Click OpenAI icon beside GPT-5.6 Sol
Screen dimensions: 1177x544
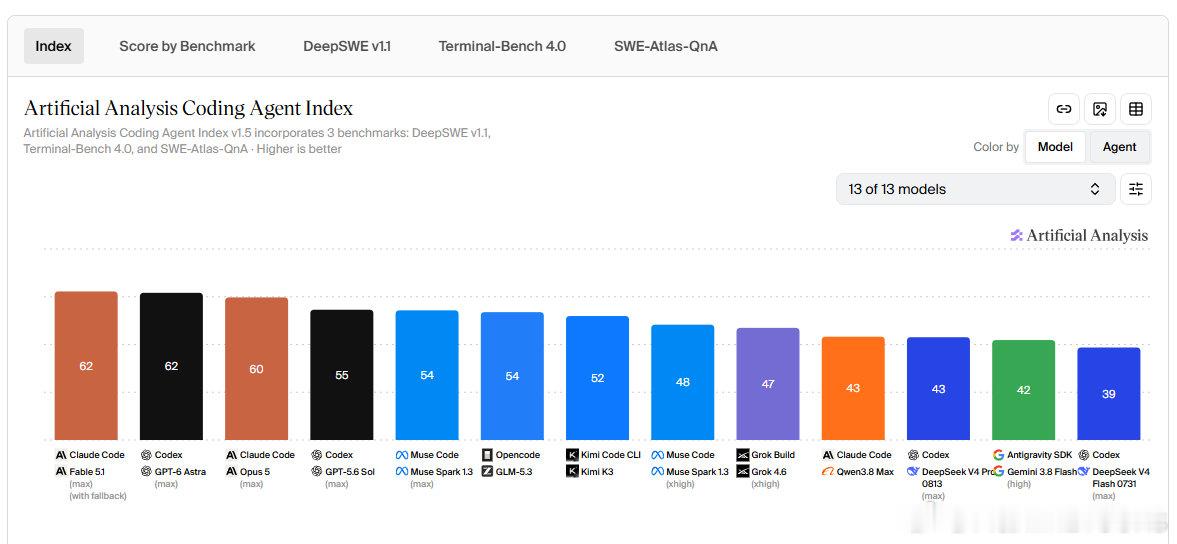tap(317, 472)
